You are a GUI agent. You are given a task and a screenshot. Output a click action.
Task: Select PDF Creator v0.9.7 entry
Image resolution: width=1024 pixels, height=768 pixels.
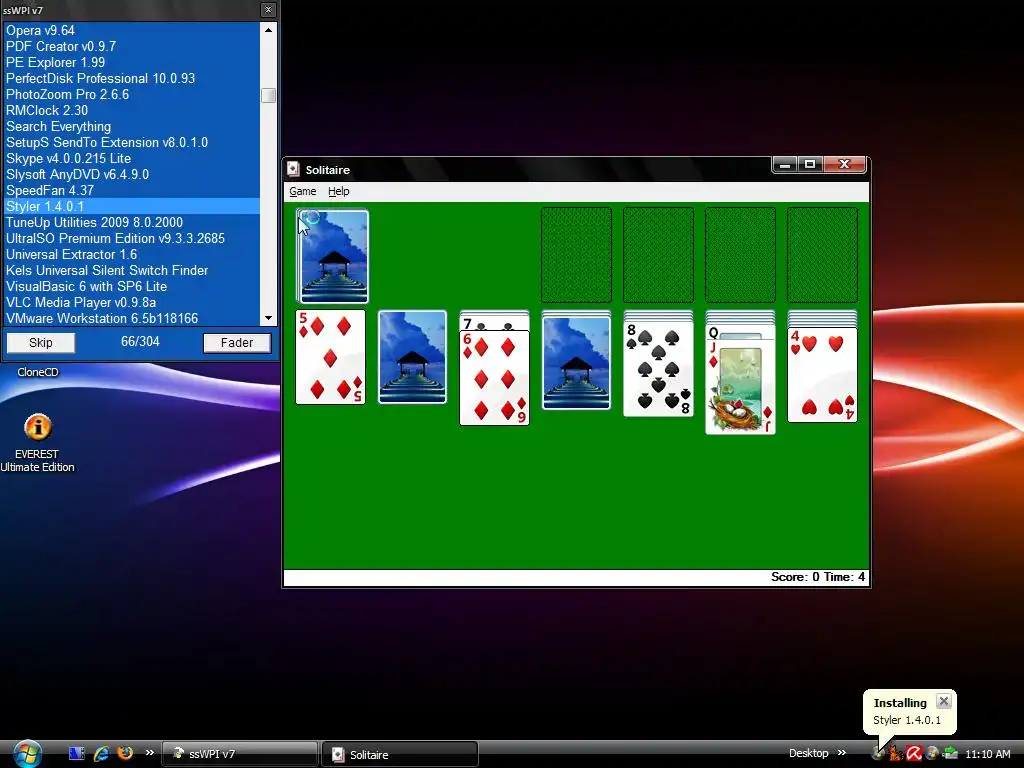point(132,46)
